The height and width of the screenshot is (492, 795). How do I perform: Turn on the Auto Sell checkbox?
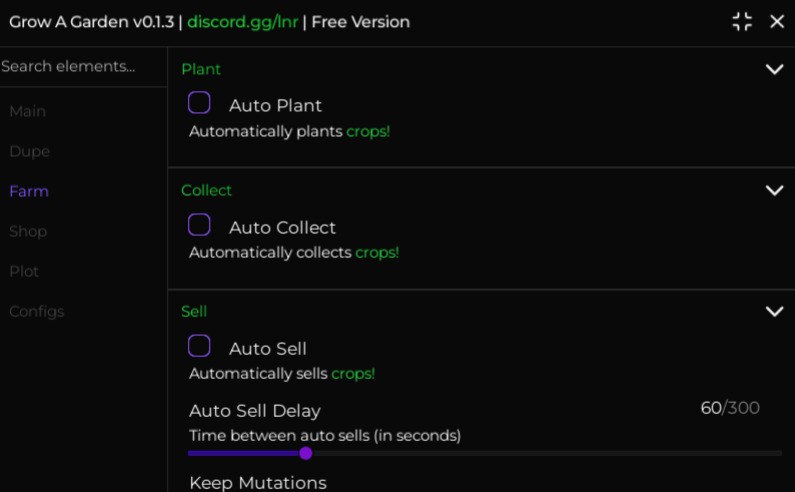pyautogui.click(x=199, y=346)
